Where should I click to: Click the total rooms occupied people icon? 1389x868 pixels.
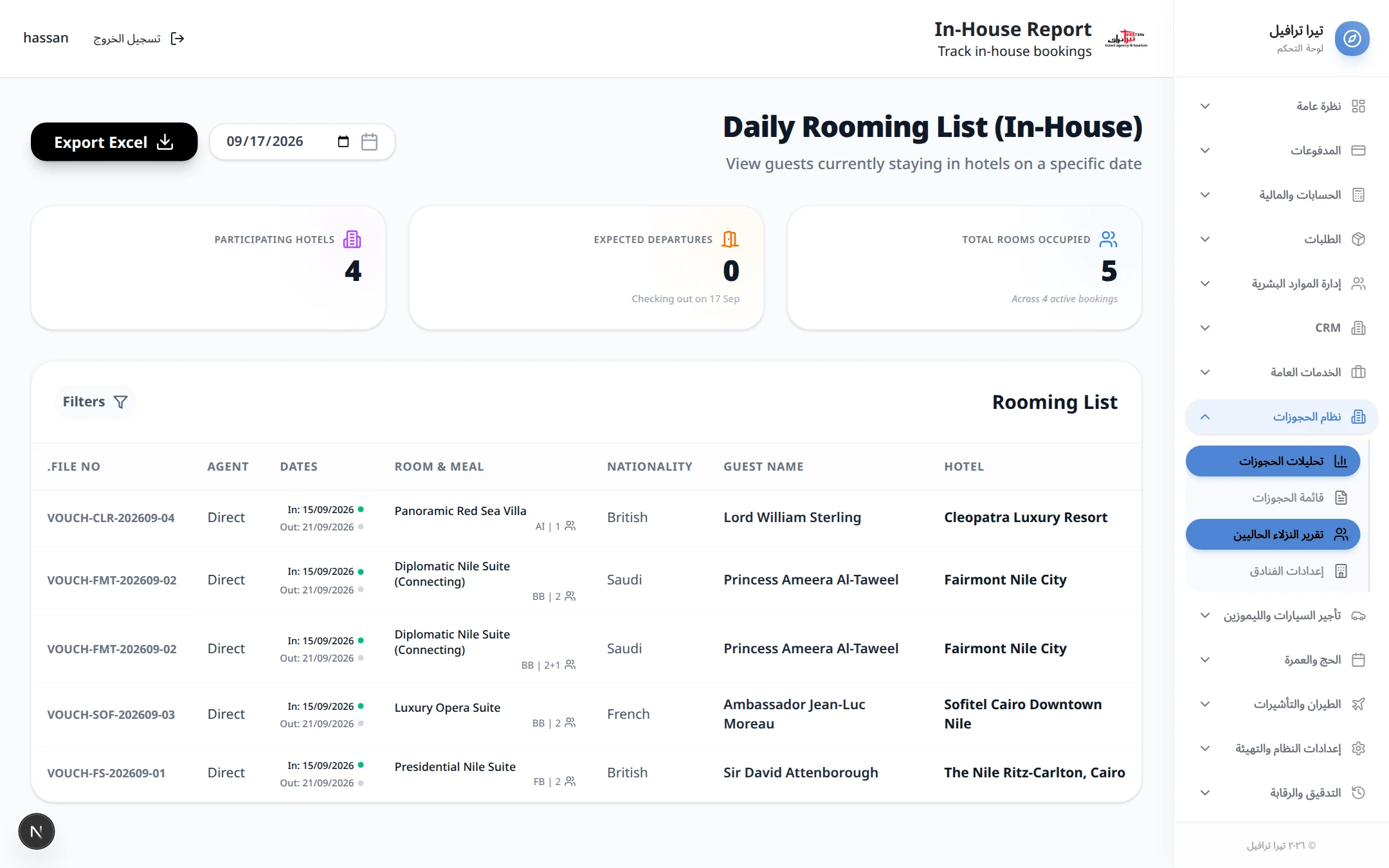[1108, 239]
